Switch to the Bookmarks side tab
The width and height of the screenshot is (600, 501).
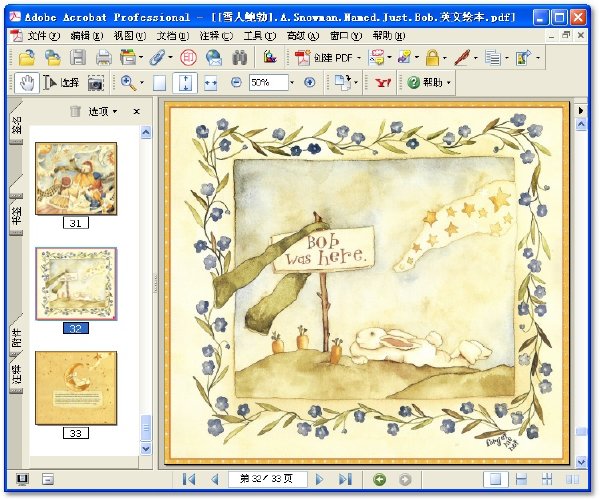point(16,216)
